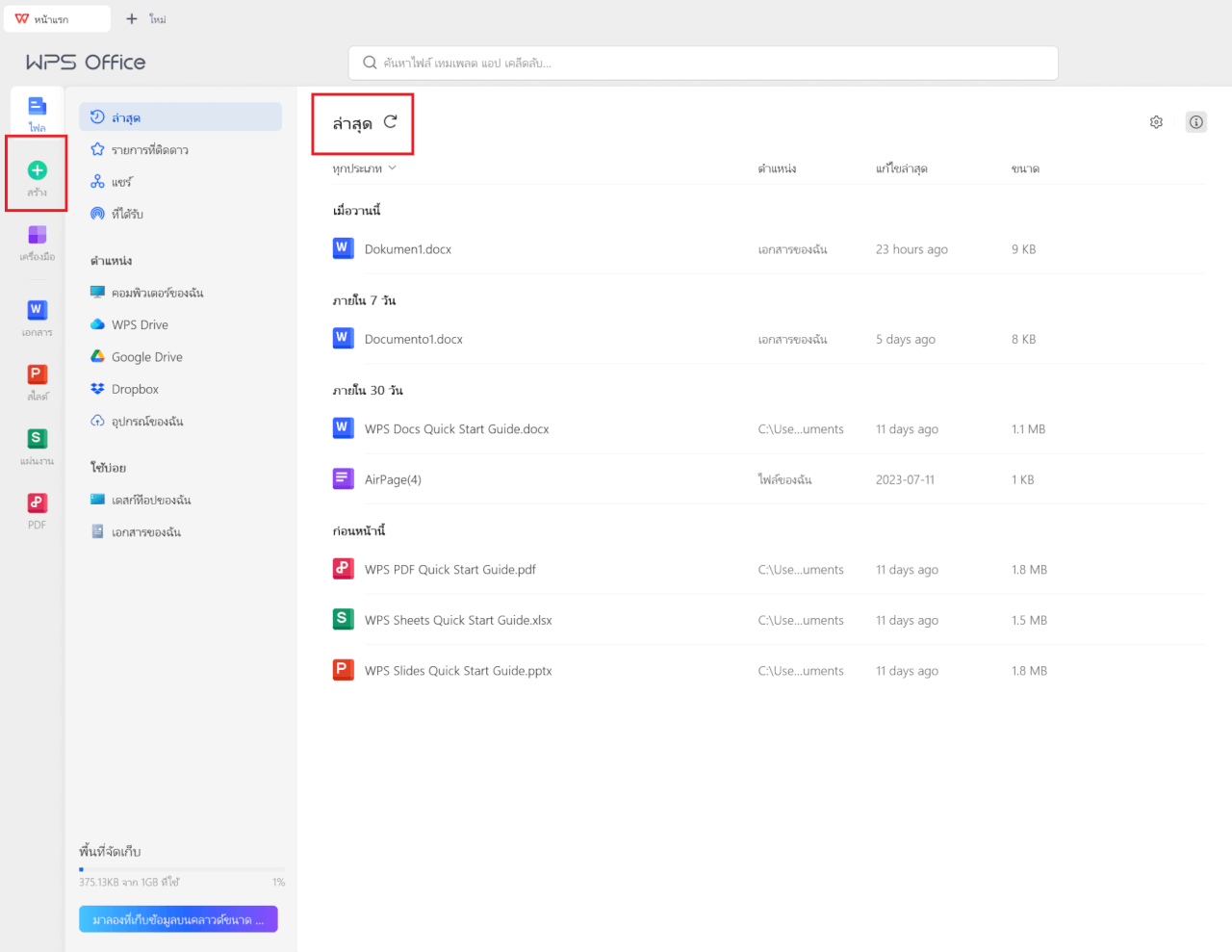Viewport: 1232px width, 952px height.
Task: Click the WPS Office logo
Action: pyautogui.click(x=86, y=63)
